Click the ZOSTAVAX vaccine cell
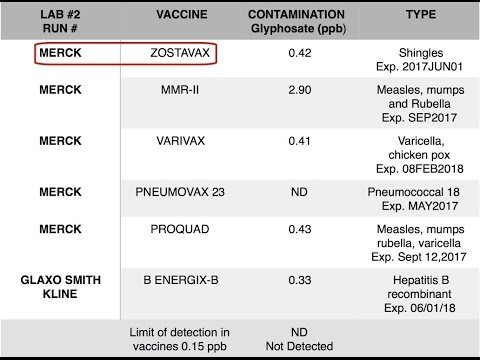 [180, 53]
